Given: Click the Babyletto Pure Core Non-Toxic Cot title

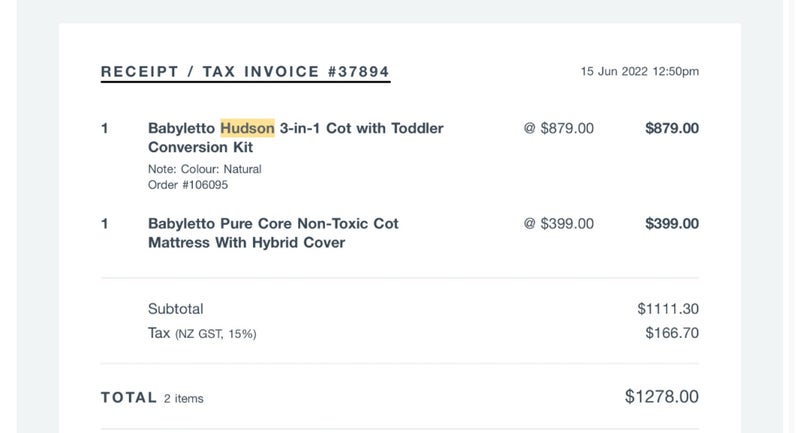Looking at the screenshot, I should tap(273, 223).
